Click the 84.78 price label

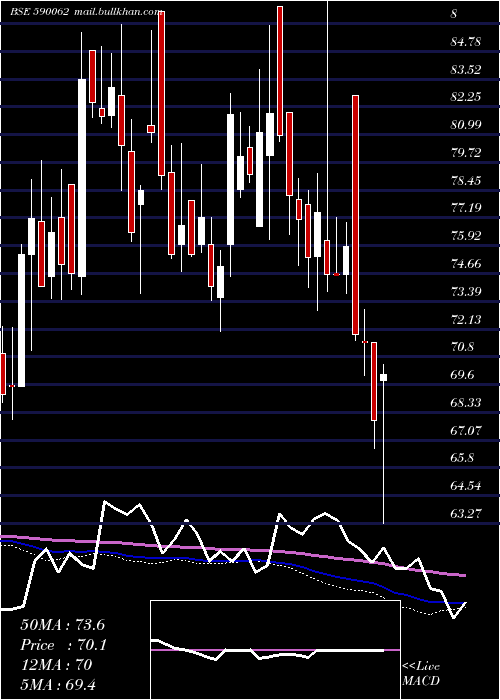[x=466, y=42]
